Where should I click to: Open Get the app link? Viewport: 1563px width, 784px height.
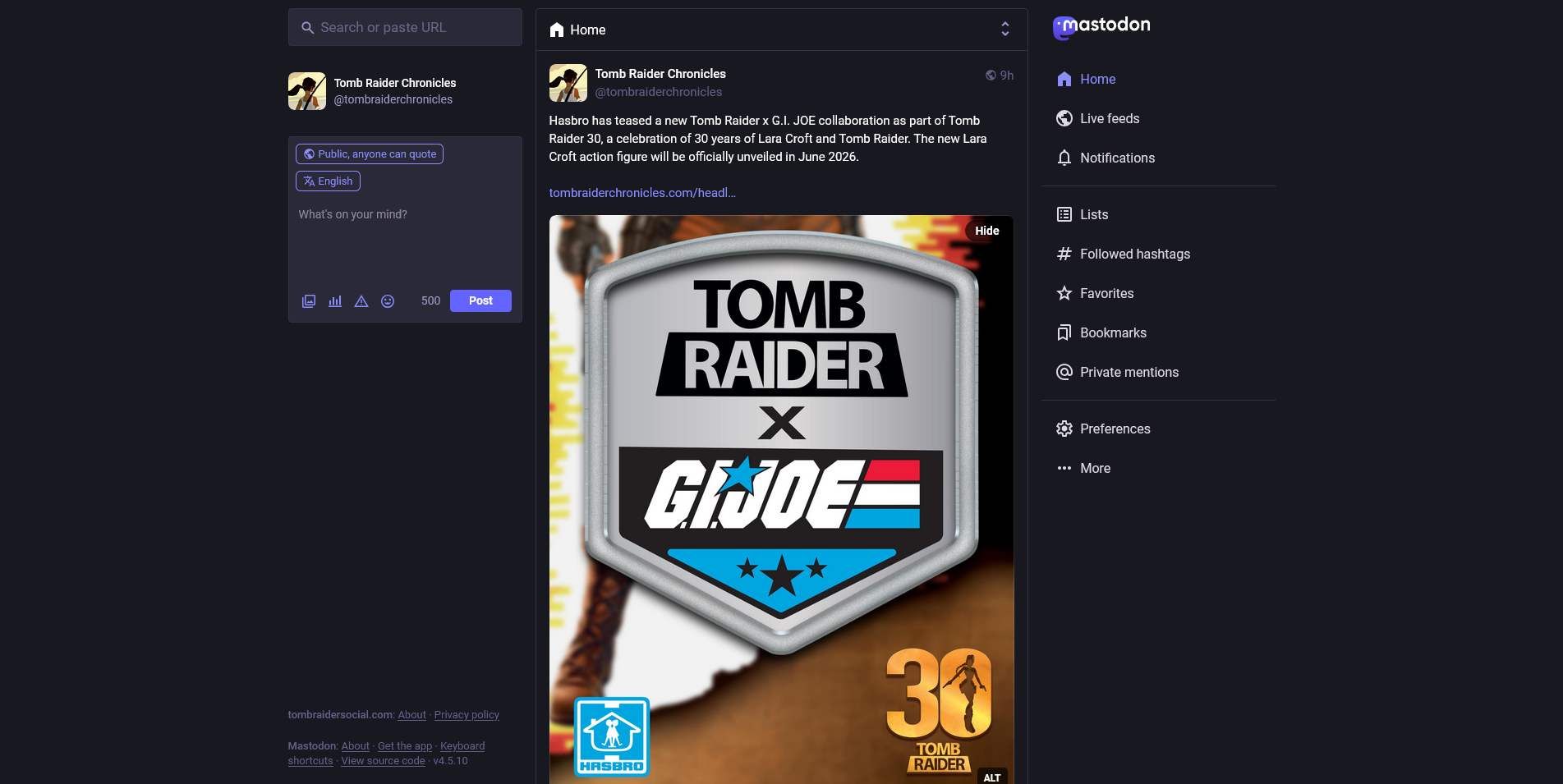(x=405, y=746)
